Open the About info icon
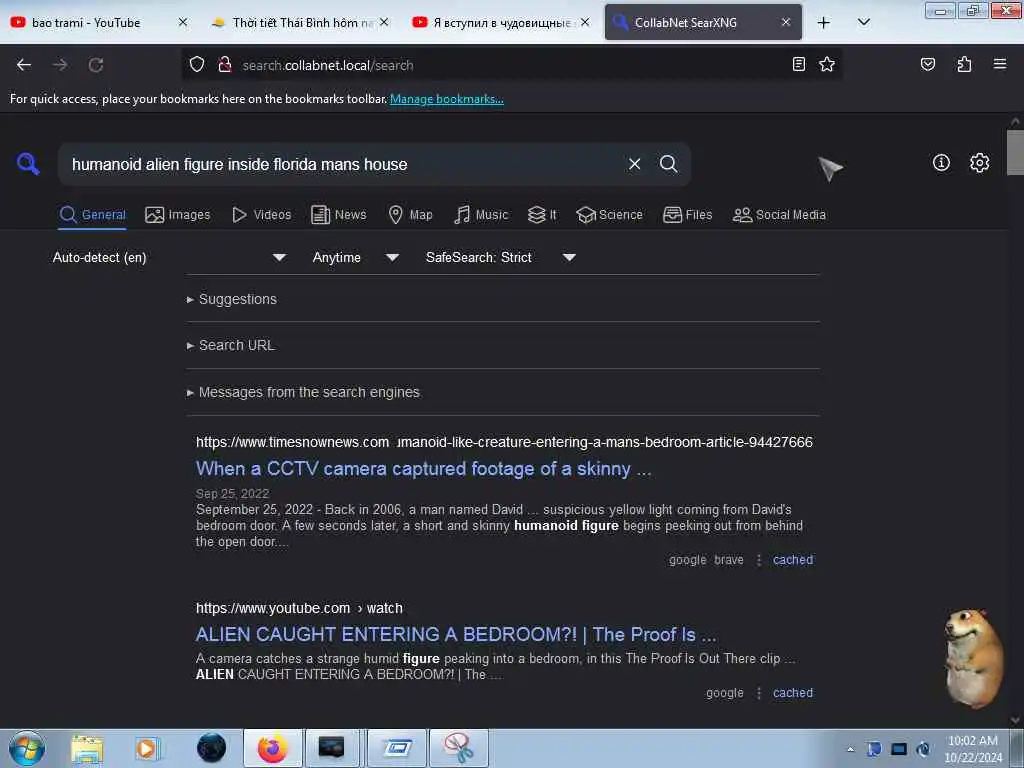The image size is (1024, 768). click(941, 163)
